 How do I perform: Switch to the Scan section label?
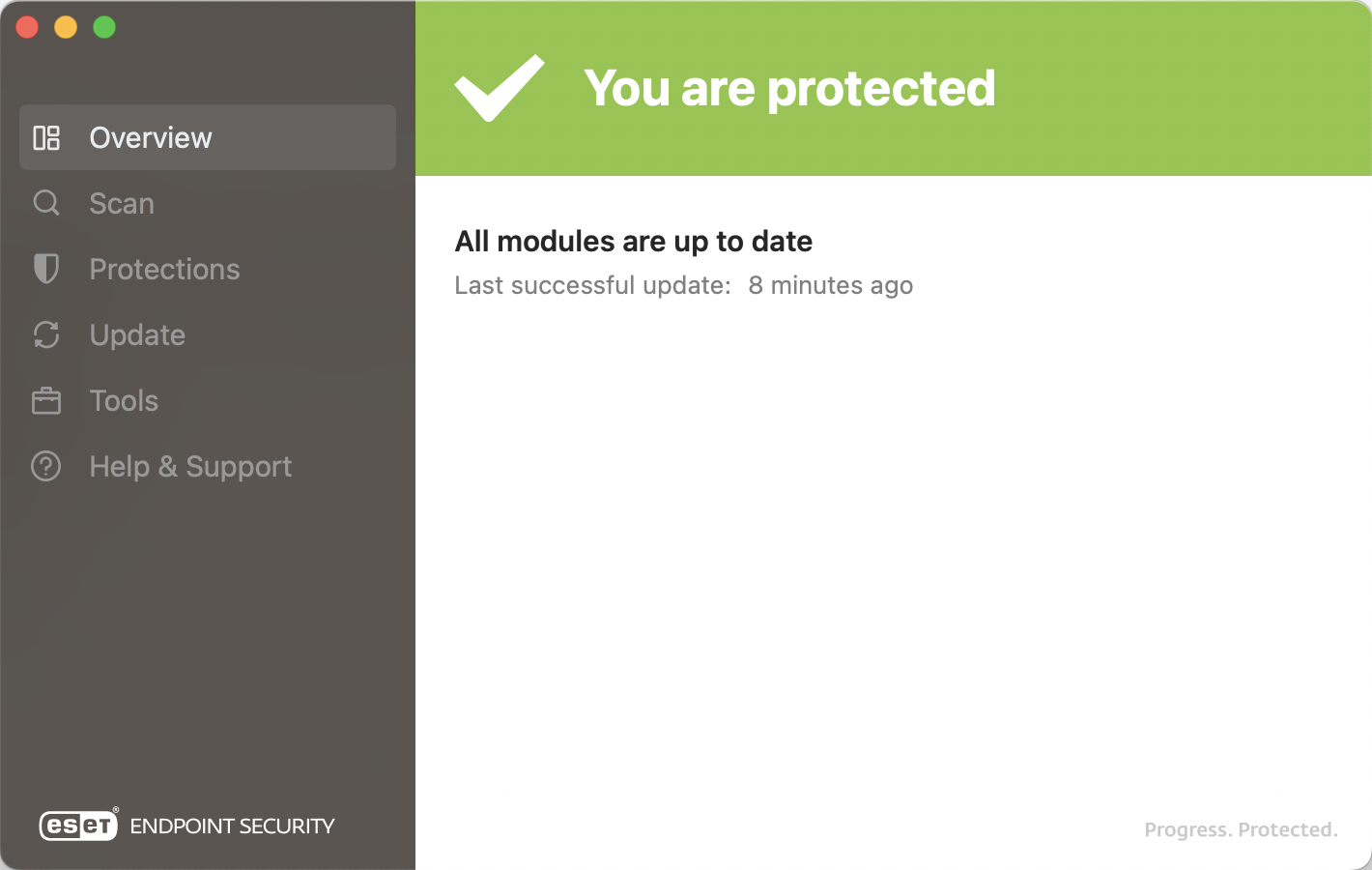pos(122,204)
